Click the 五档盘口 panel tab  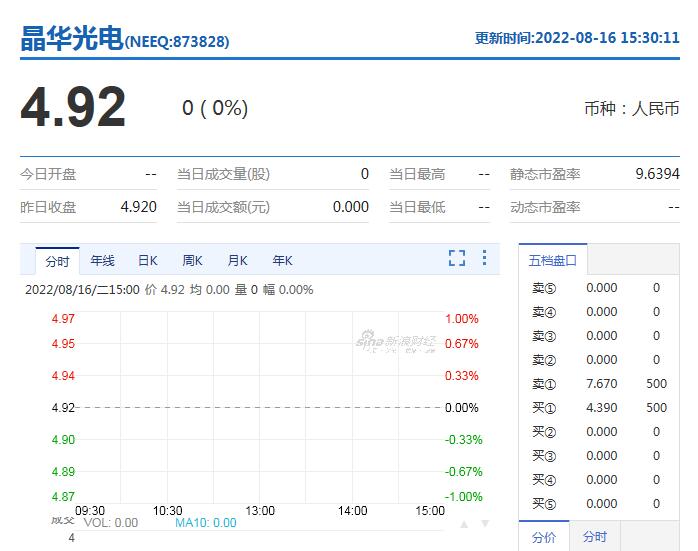(x=554, y=261)
